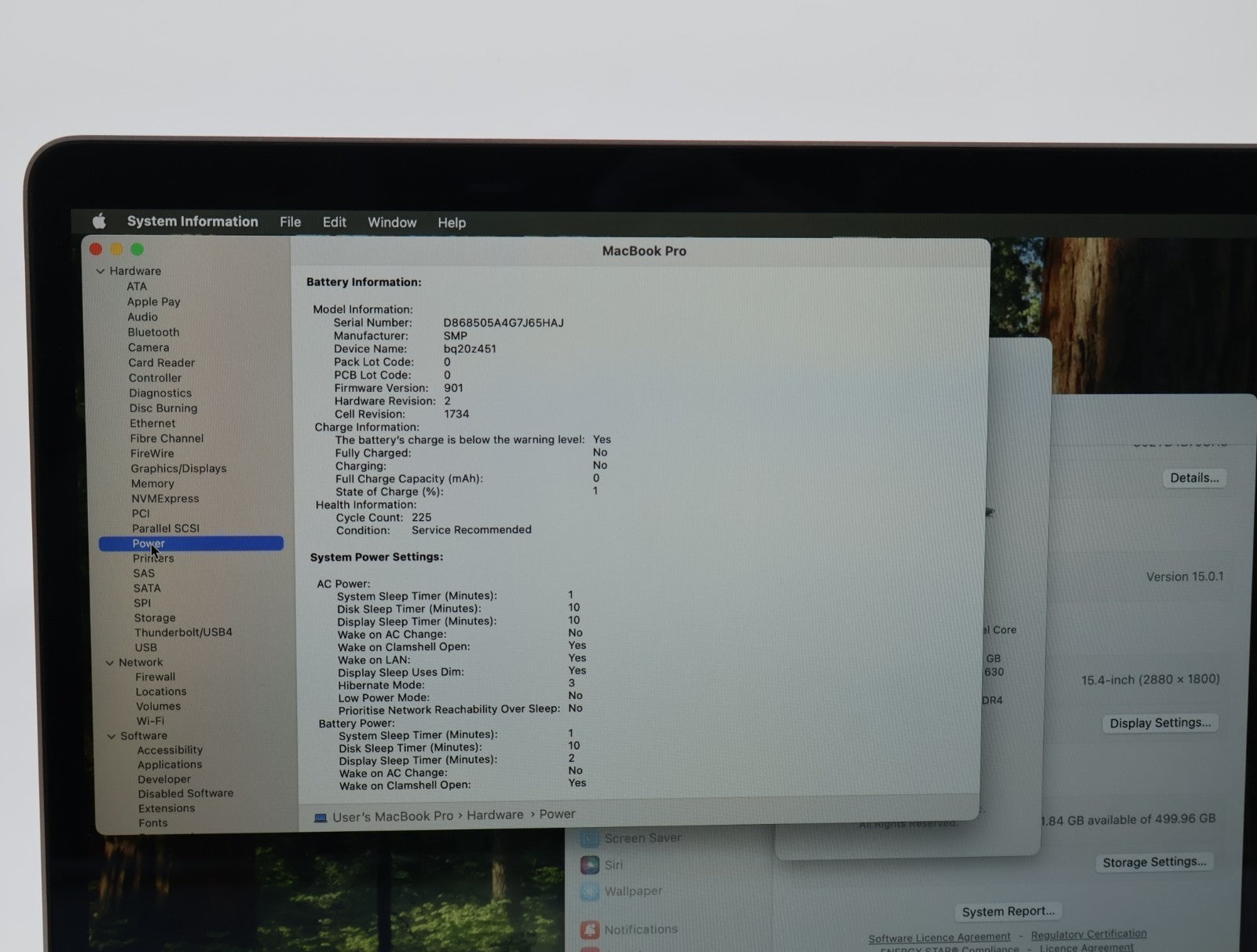1257x952 pixels.
Task: Open the Software Licence Agreement link
Action: [x=939, y=937]
